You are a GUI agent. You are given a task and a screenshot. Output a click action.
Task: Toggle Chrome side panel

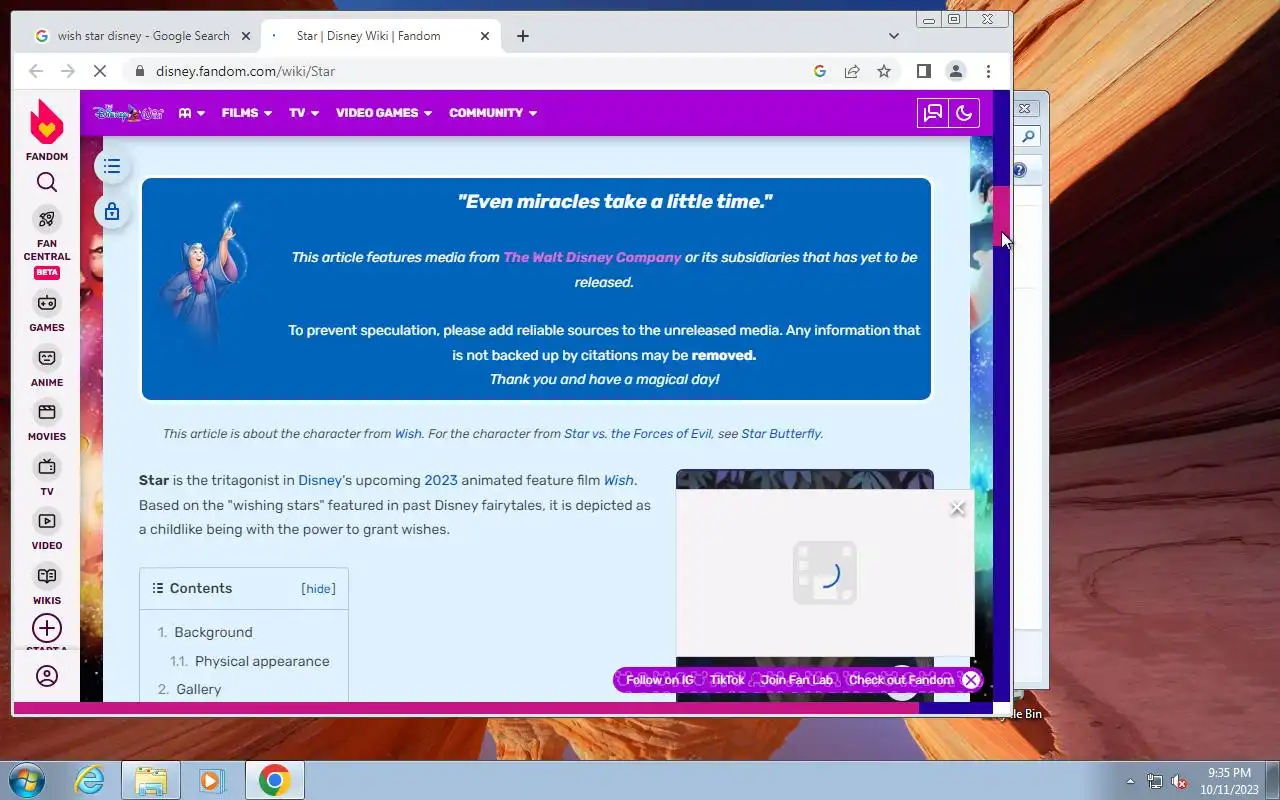924,71
